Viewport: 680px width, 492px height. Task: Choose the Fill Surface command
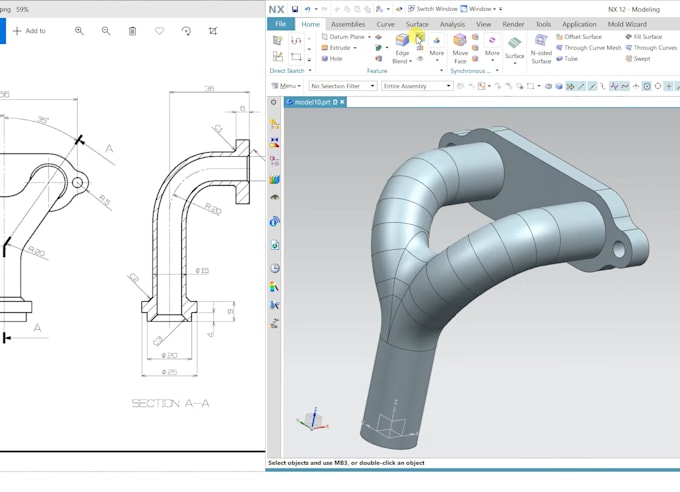click(x=644, y=37)
